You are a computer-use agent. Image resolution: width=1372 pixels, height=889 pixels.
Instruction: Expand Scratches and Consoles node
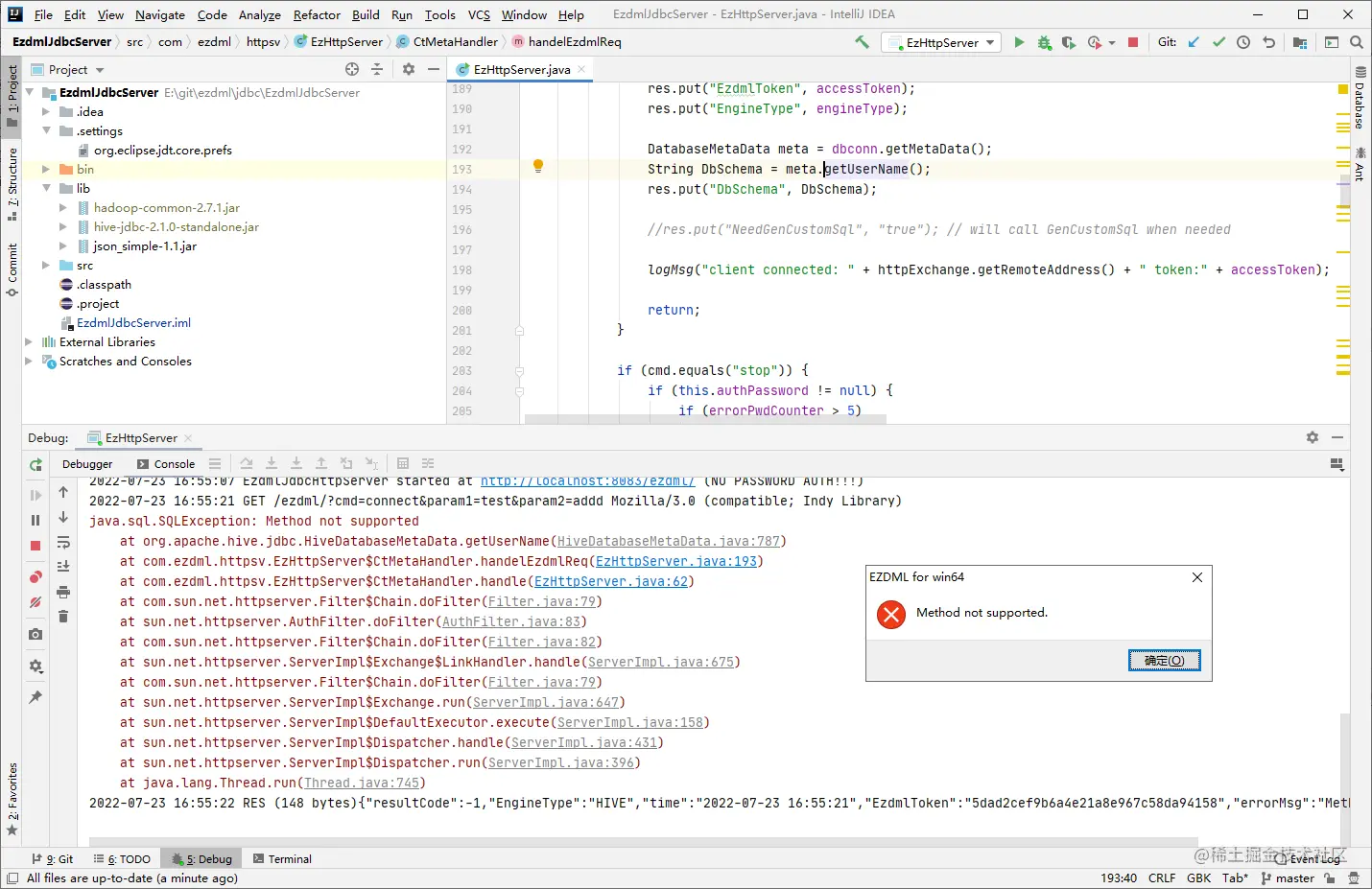pos(29,362)
